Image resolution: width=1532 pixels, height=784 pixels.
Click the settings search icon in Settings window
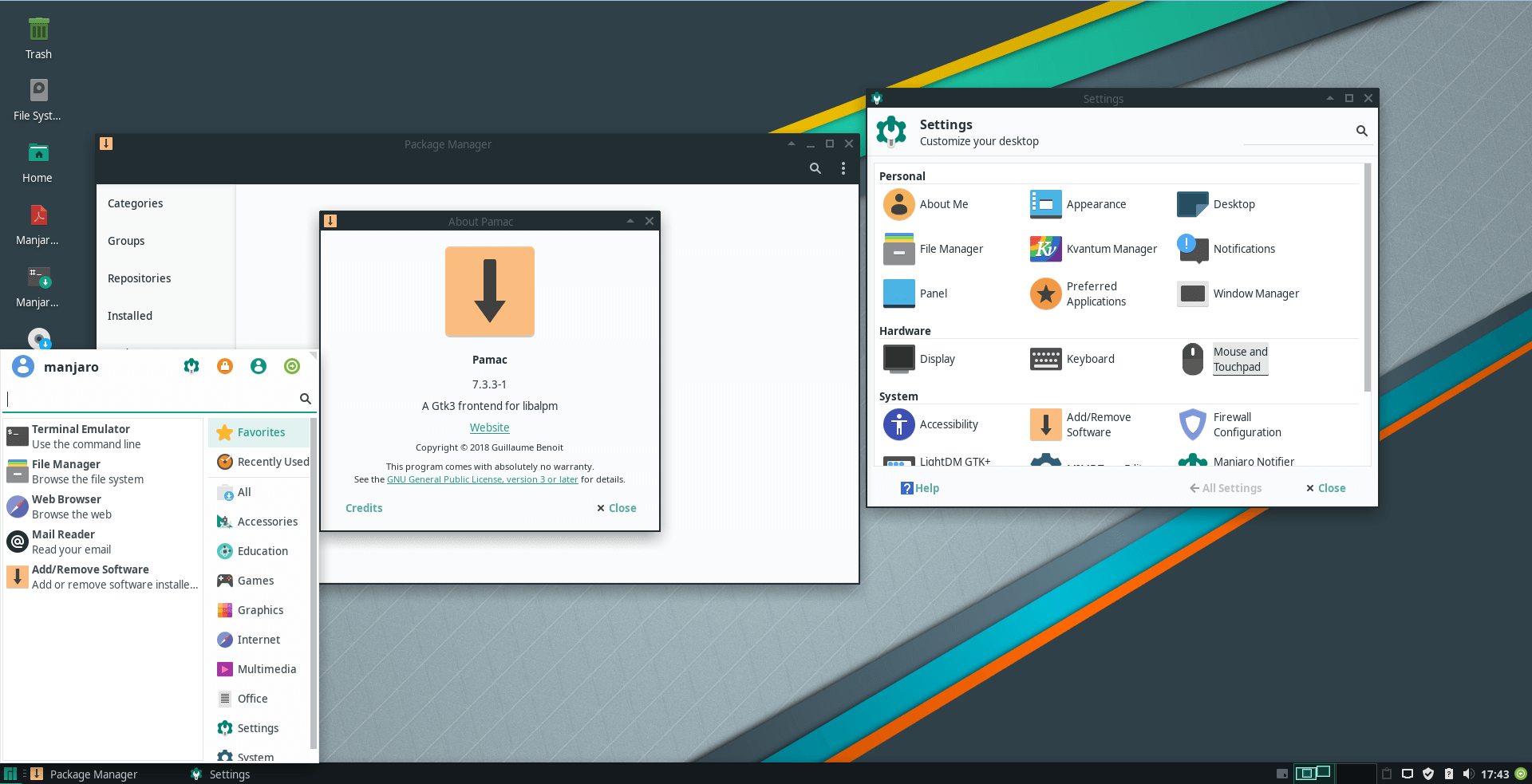click(1361, 131)
